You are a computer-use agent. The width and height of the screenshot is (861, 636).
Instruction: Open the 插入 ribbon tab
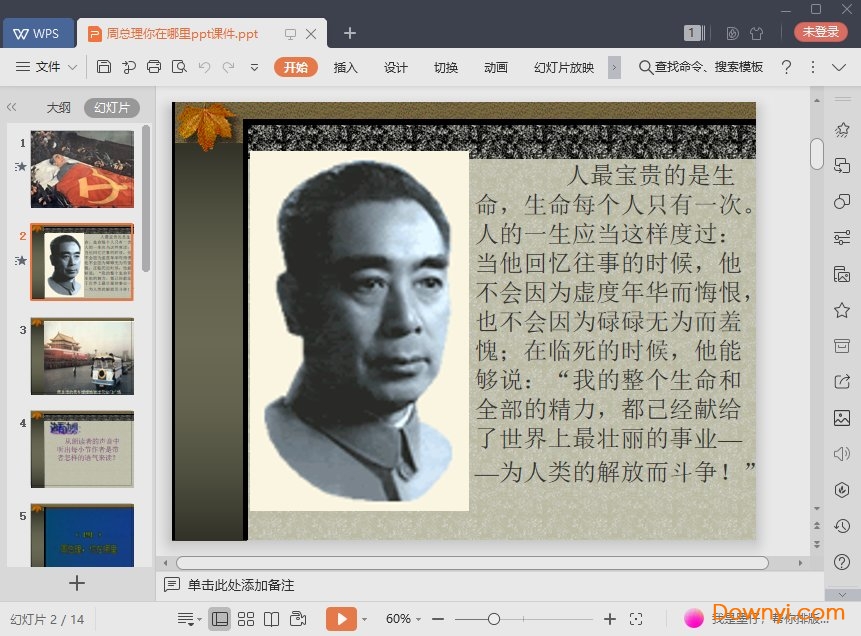(345, 67)
